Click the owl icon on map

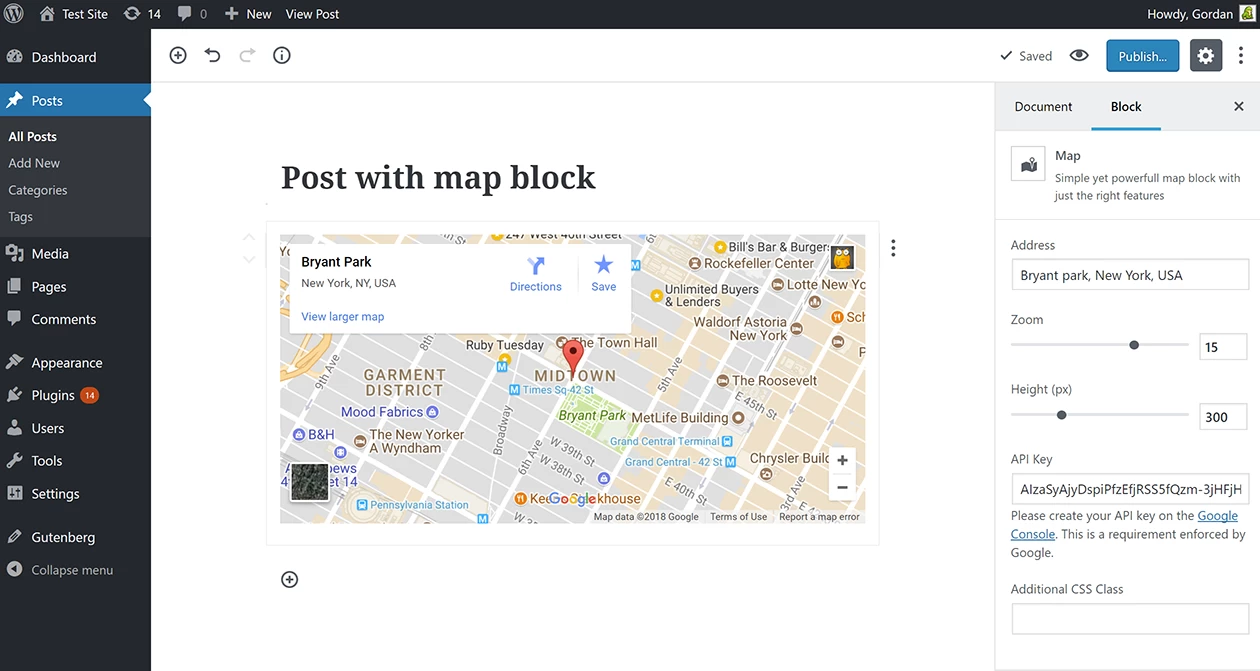click(842, 257)
